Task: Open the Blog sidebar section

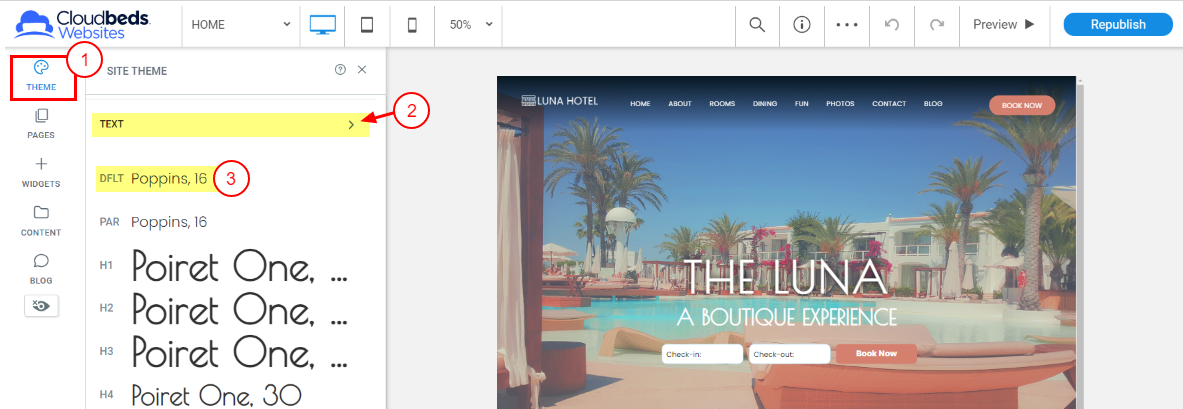Action: pyautogui.click(x=41, y=269)
